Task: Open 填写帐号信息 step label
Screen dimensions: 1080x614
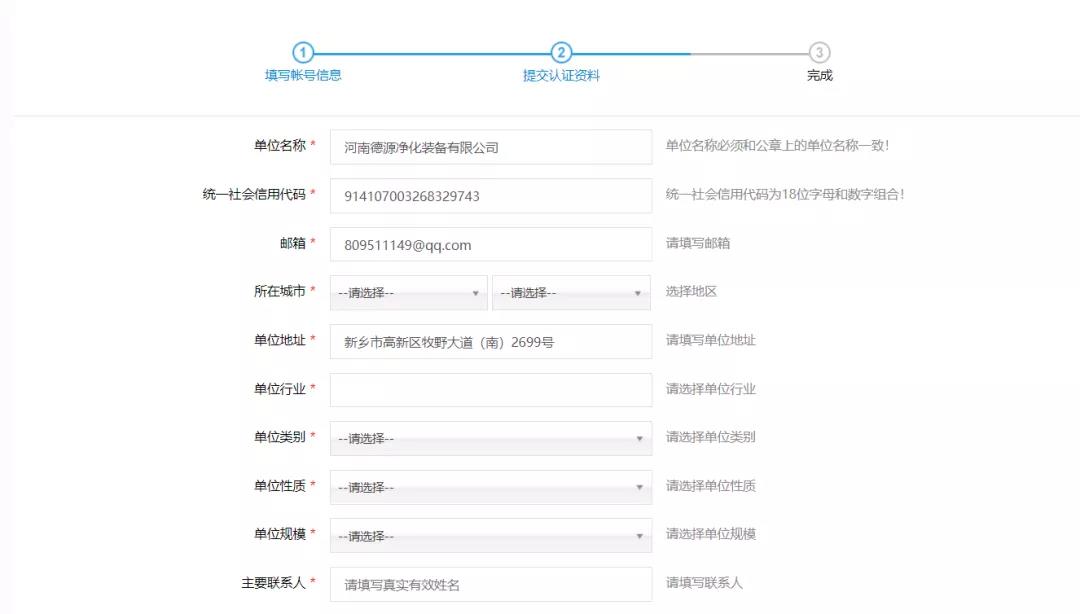Action: 303,75
